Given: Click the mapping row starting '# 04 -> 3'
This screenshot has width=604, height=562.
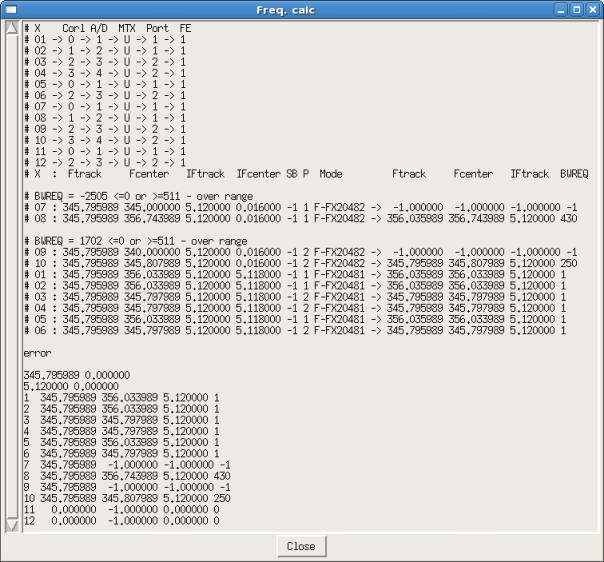Looking at the screenshot, I should point(105,73).
